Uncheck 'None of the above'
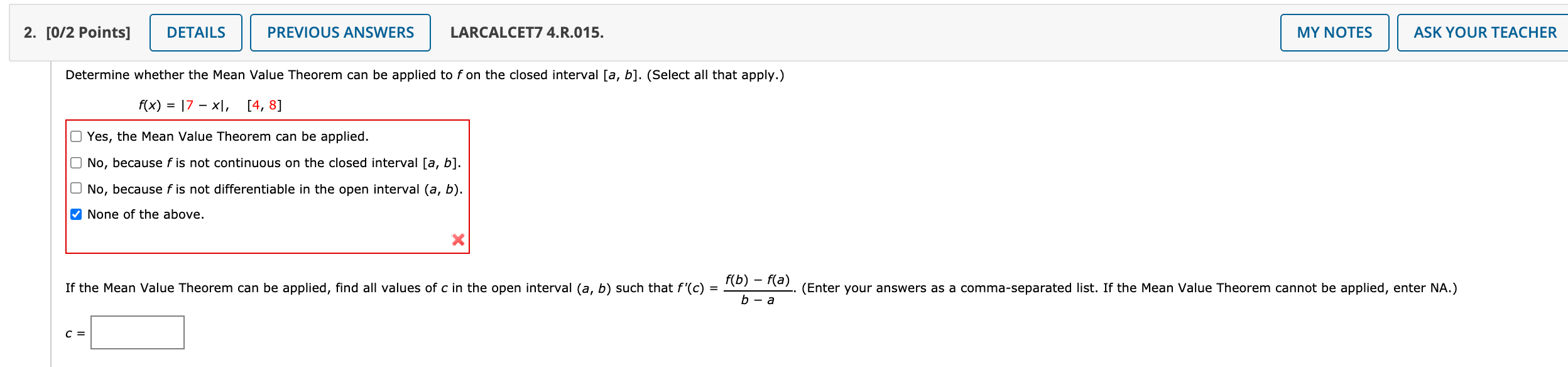1568x367 pixels. coord(75,214)
